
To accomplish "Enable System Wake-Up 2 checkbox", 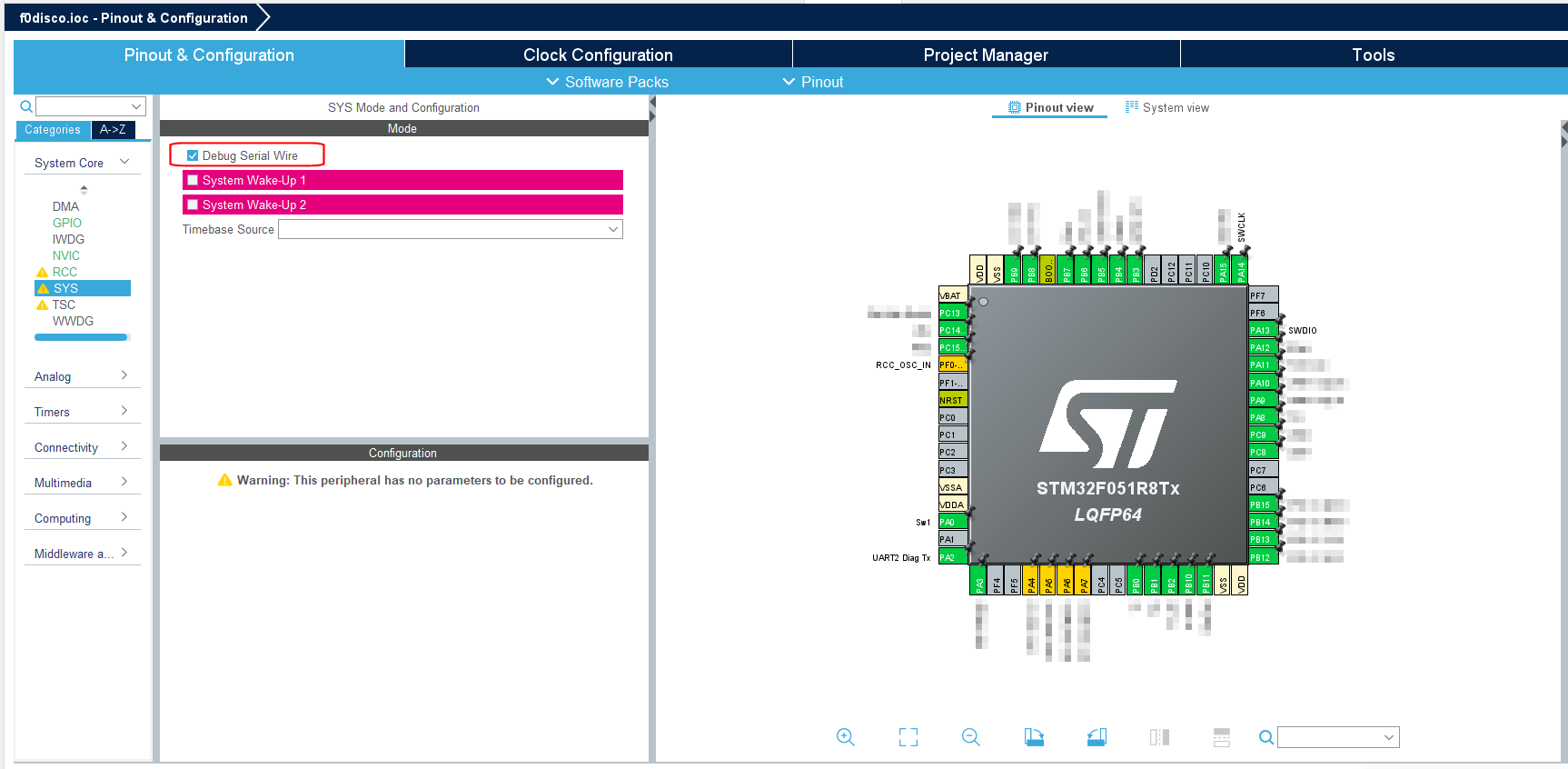I will click(x=193, y=205).
